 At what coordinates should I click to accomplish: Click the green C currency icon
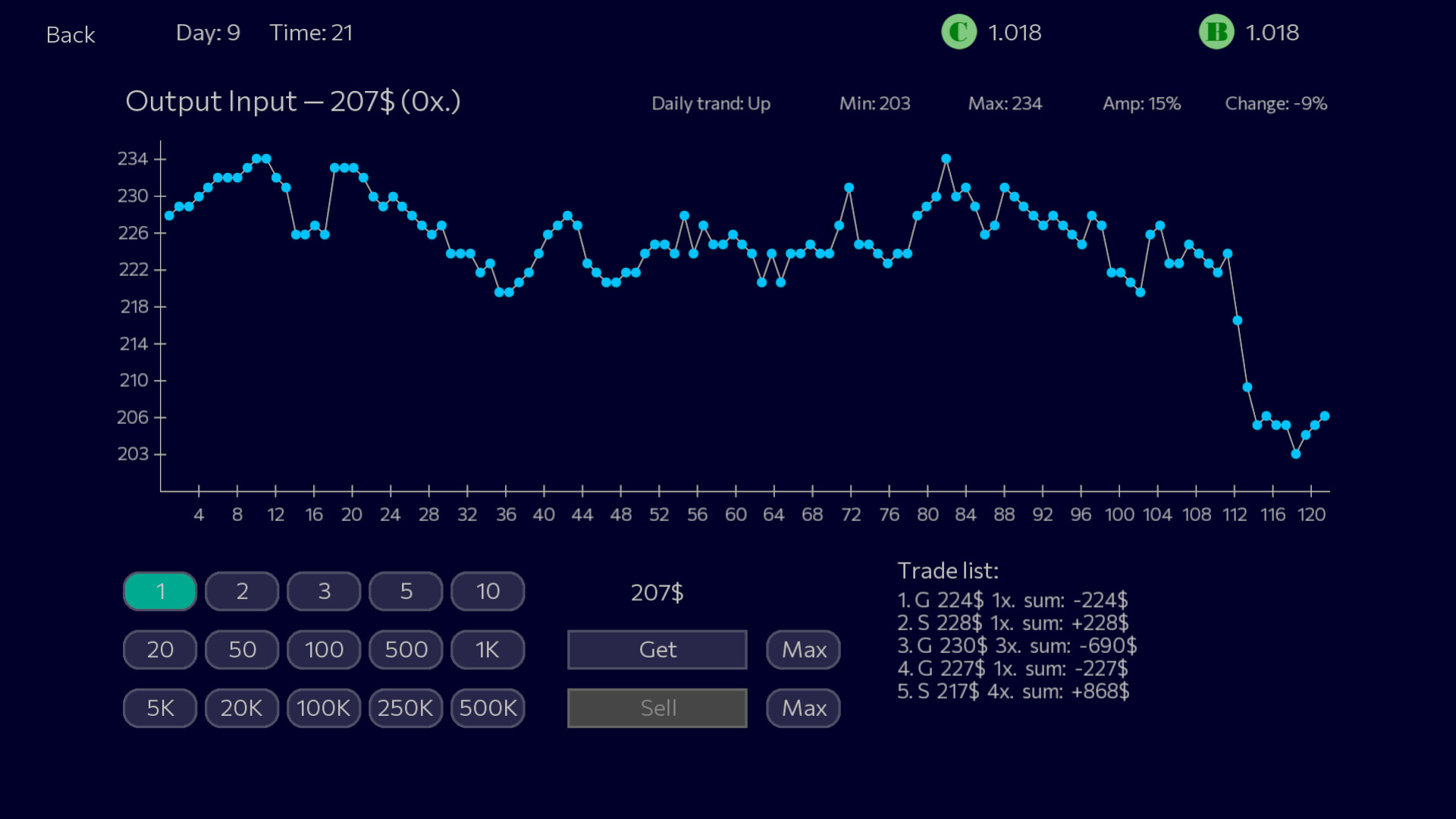pyautogui.click(x=959, y=32)
